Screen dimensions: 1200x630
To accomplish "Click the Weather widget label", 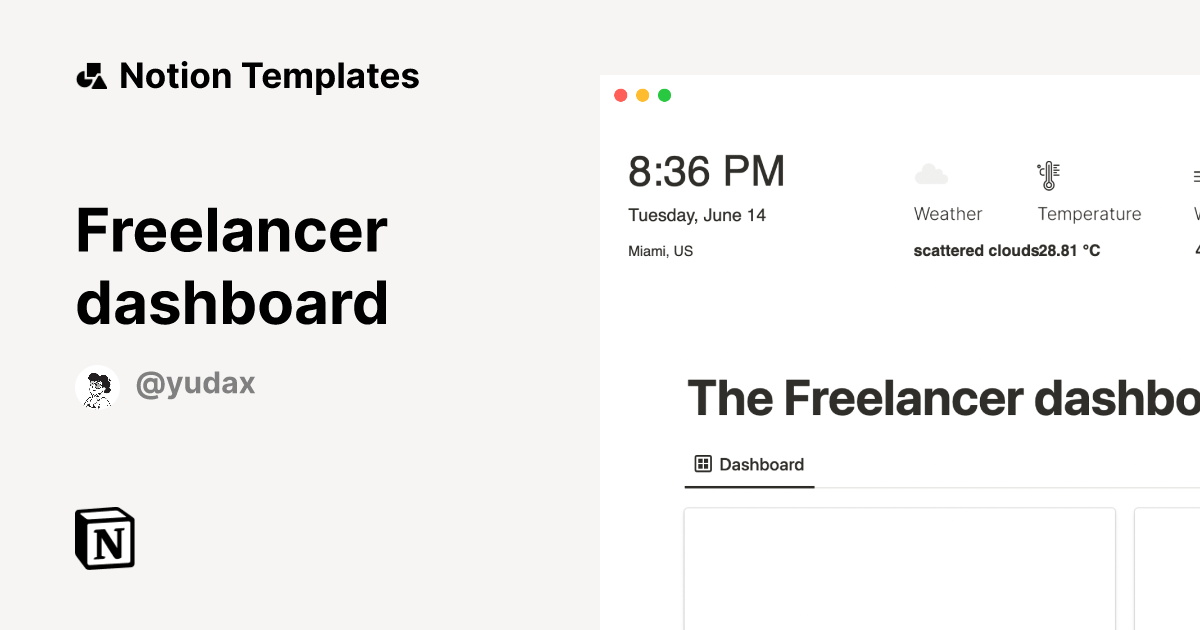I will click(x=948, y=214).
